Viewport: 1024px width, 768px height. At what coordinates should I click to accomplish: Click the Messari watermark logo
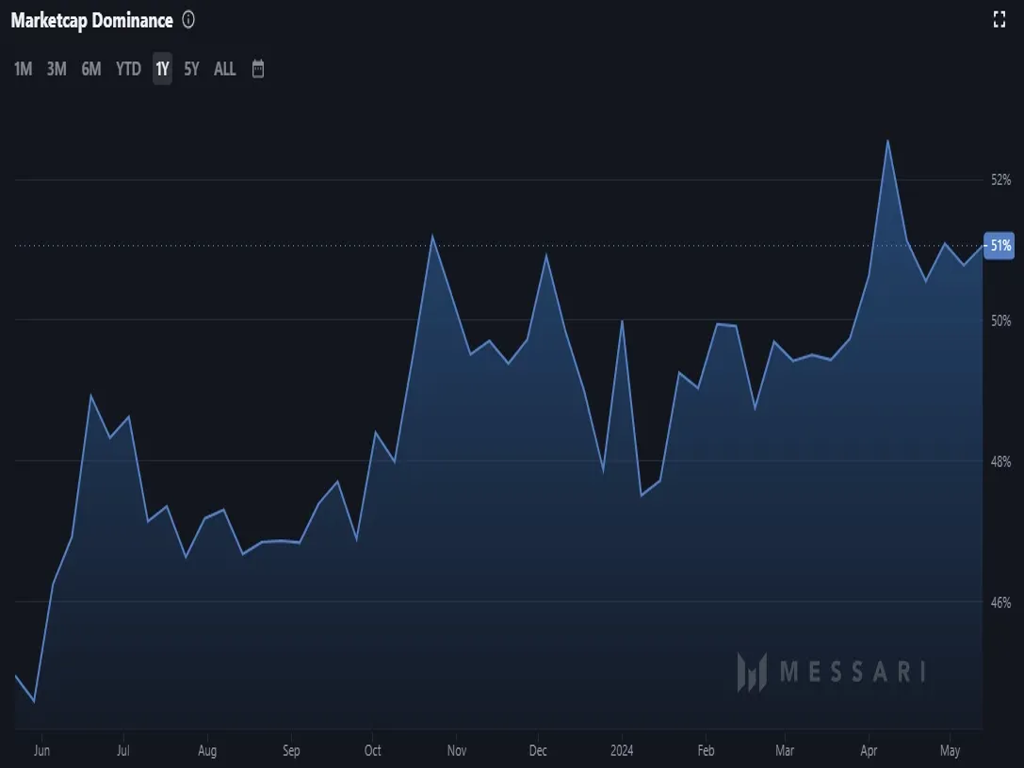(x=830, y=672)
